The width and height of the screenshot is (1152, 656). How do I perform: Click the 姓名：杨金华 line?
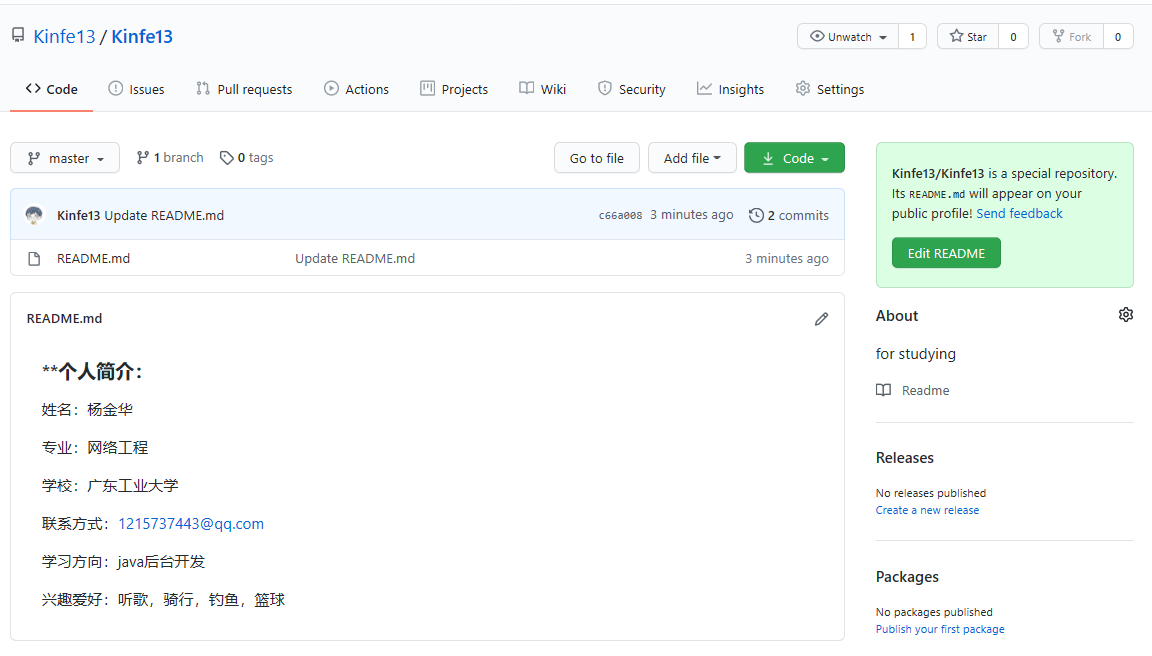pos(87,410)
